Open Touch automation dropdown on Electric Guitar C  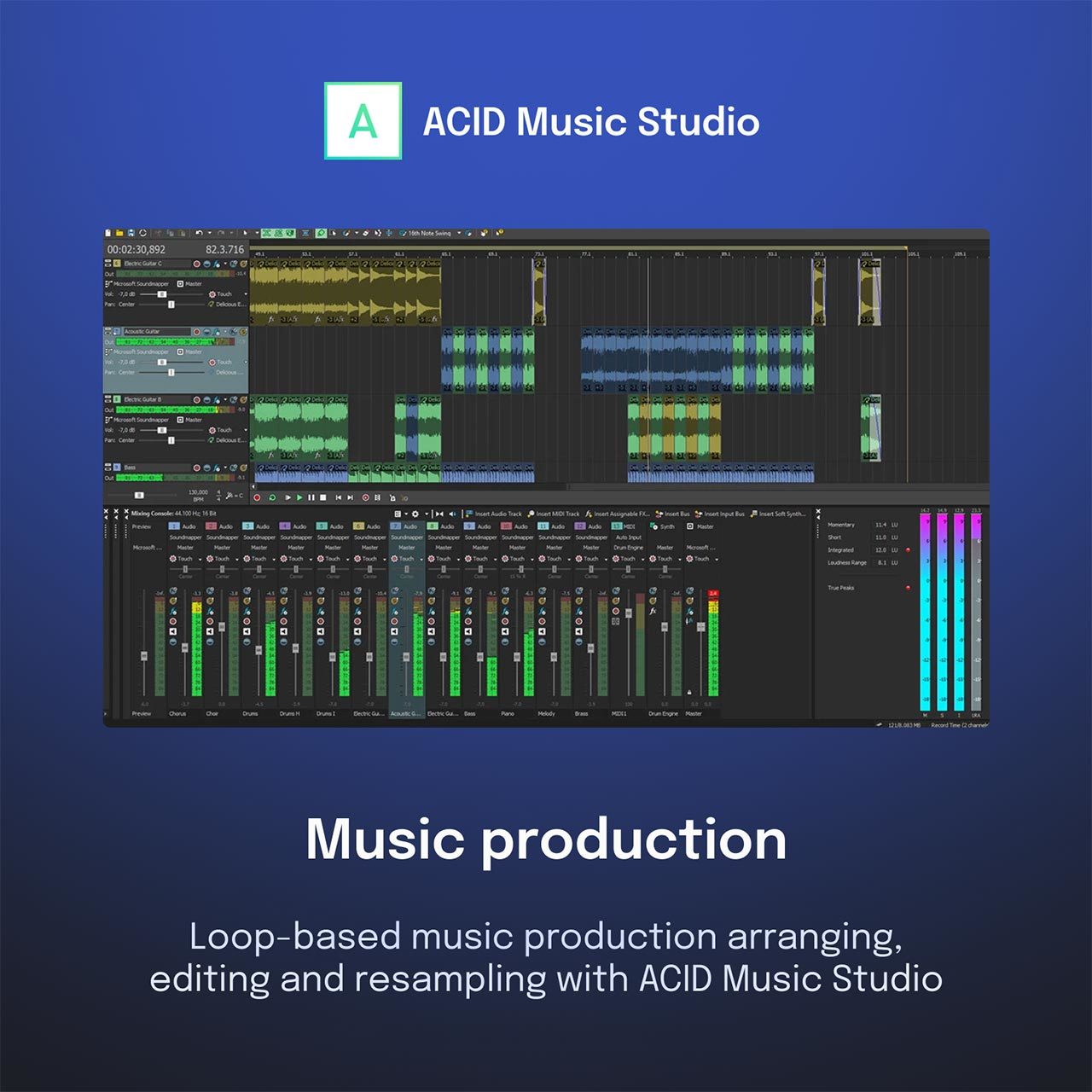(246, 294)
